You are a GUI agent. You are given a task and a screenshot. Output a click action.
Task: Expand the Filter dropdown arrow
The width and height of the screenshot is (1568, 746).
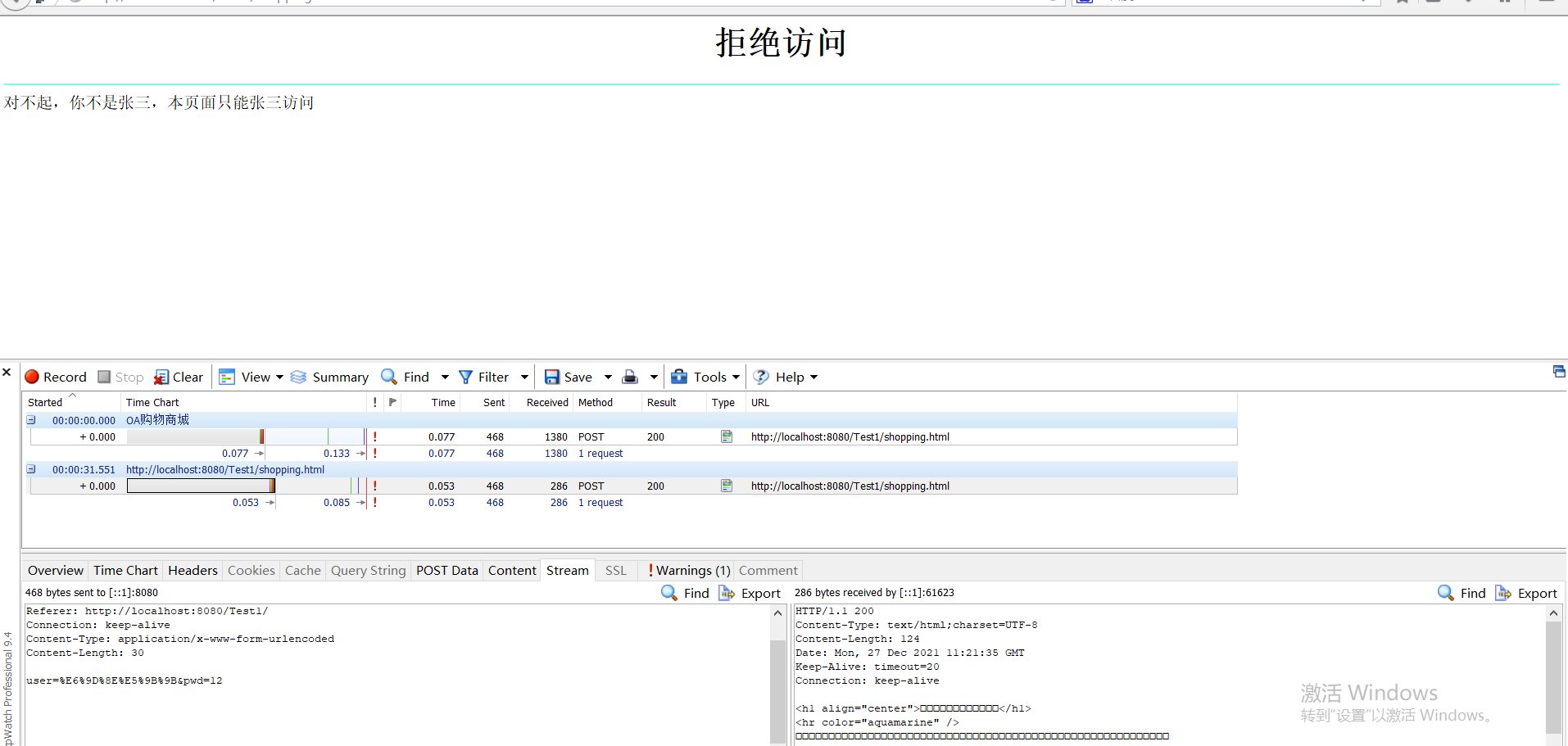(524, 378)
